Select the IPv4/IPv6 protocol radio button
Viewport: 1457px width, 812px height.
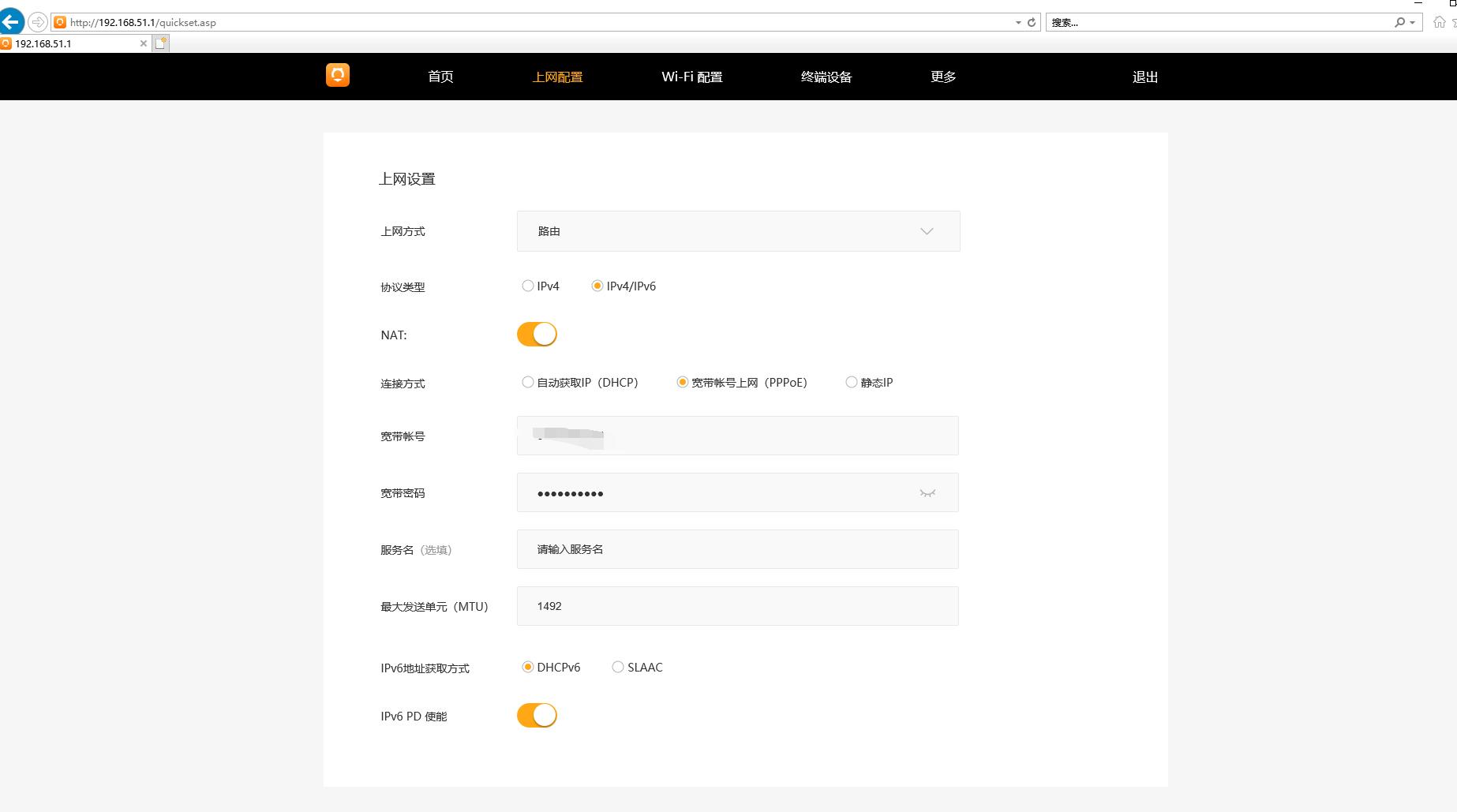click(597, 286)
